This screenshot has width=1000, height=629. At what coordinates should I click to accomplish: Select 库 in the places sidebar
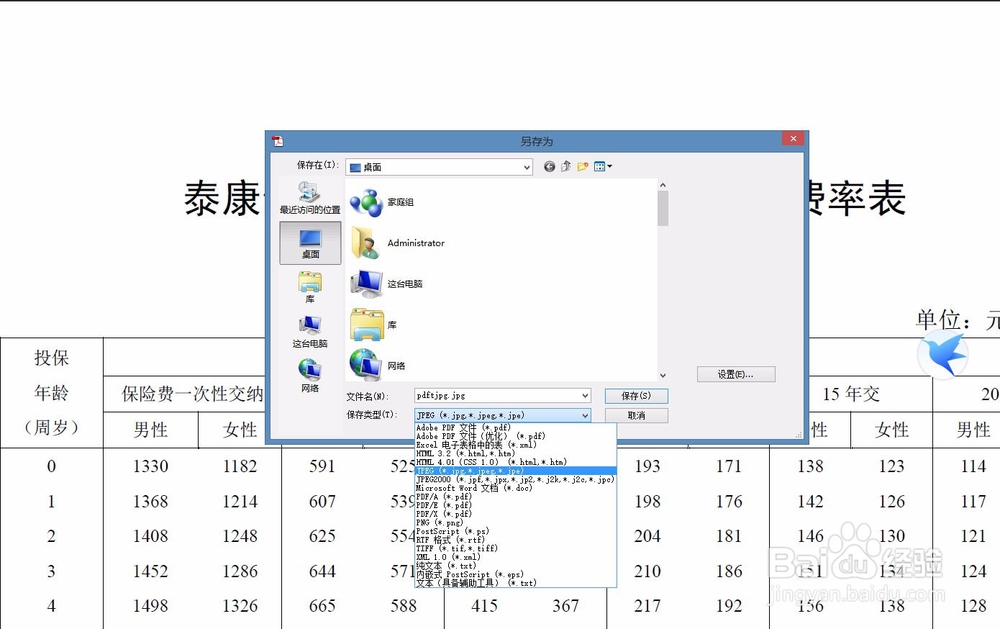click(310, 287)
